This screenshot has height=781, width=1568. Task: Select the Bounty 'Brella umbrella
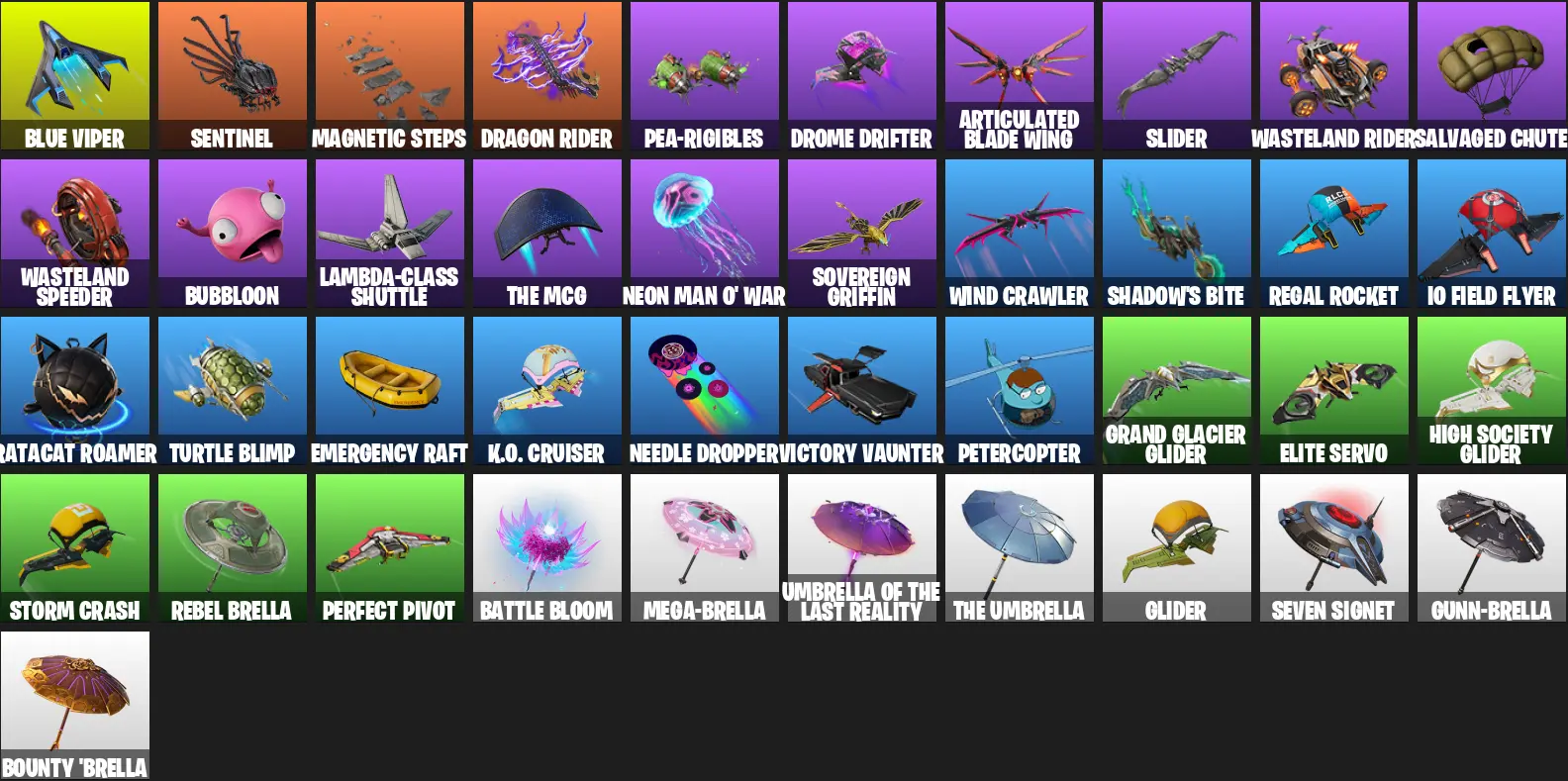[75, 706]
